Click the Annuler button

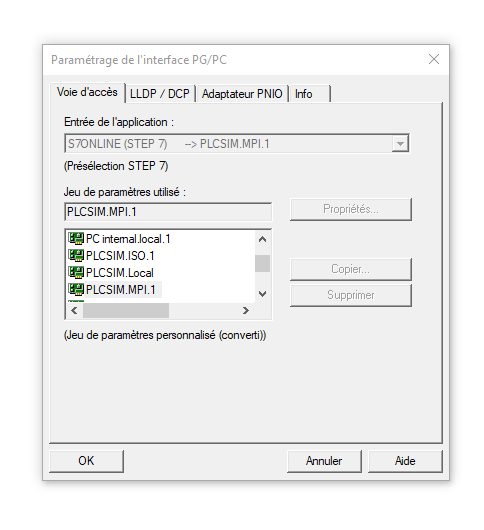pos(324,461)
